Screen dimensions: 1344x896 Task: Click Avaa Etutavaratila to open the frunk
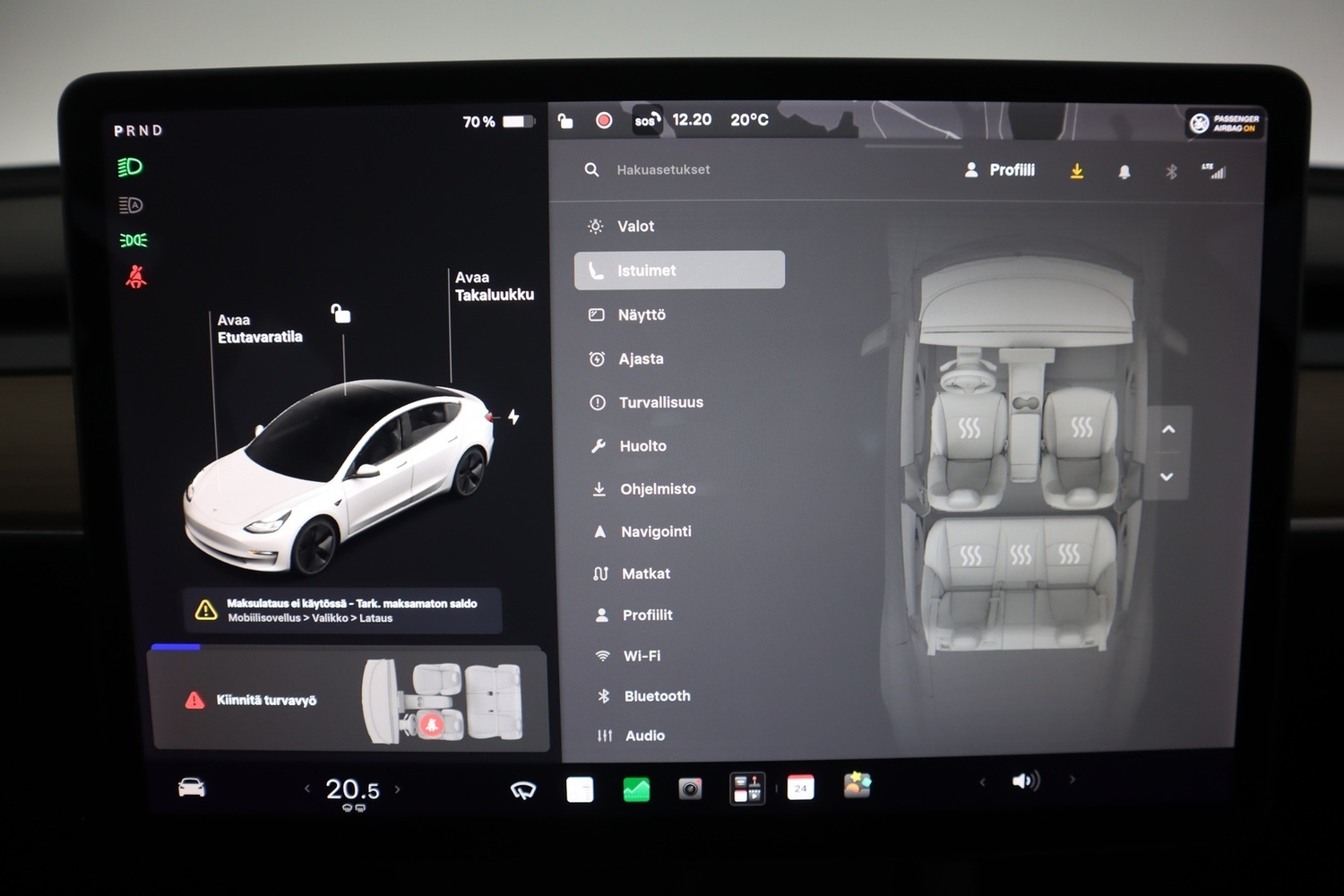coord(260,329)
